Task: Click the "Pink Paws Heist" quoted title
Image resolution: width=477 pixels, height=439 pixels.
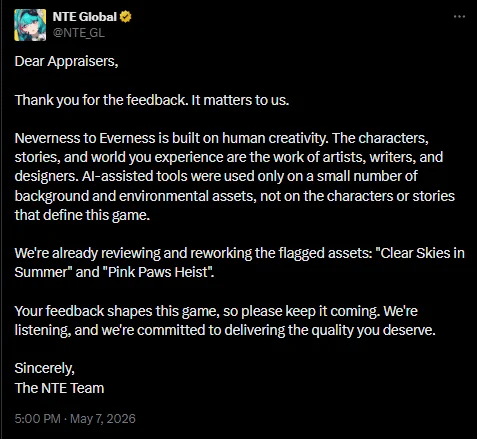Action: click(159, 272)
